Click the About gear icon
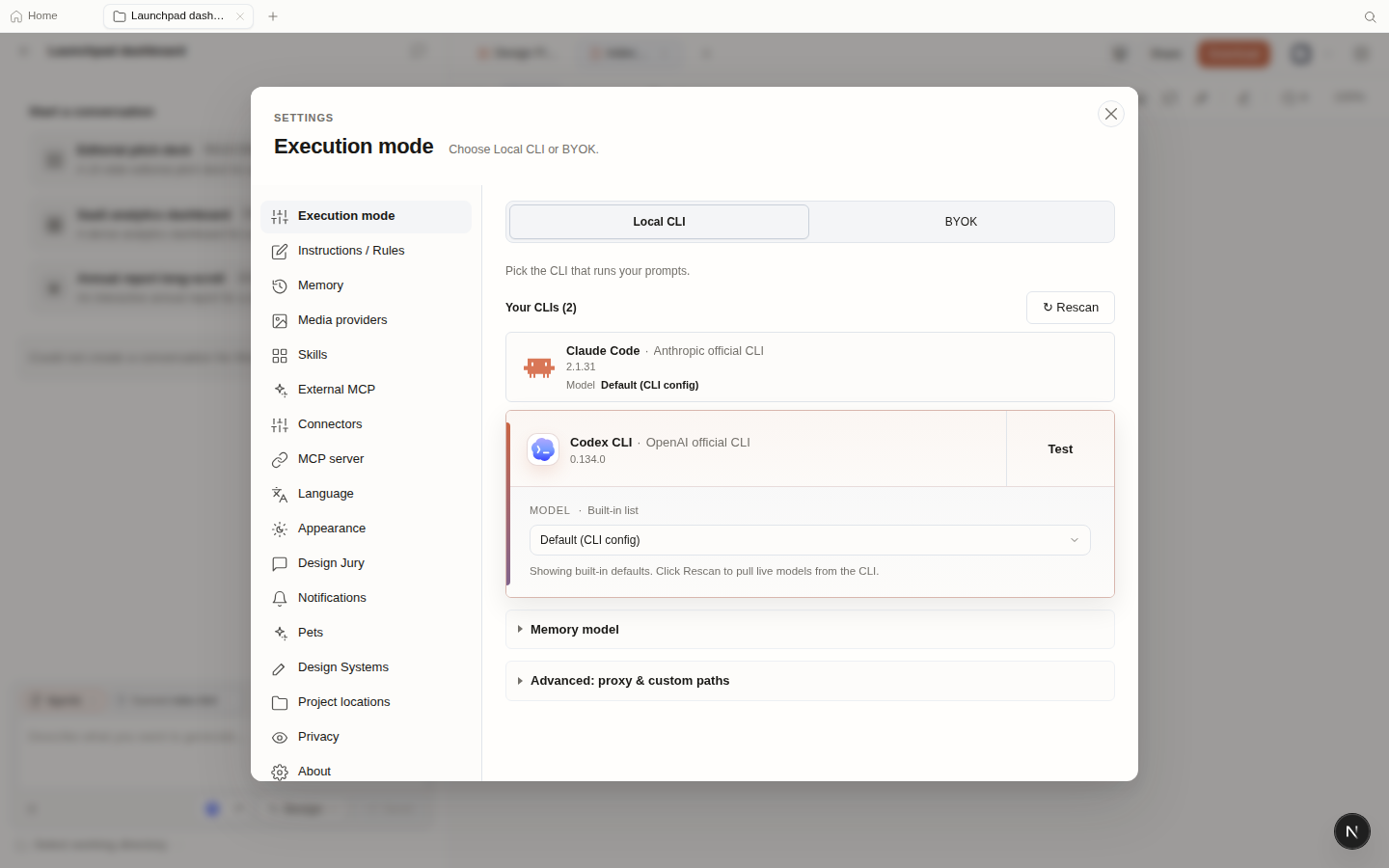Screen dimensions: 1389x868 [280, 772]
